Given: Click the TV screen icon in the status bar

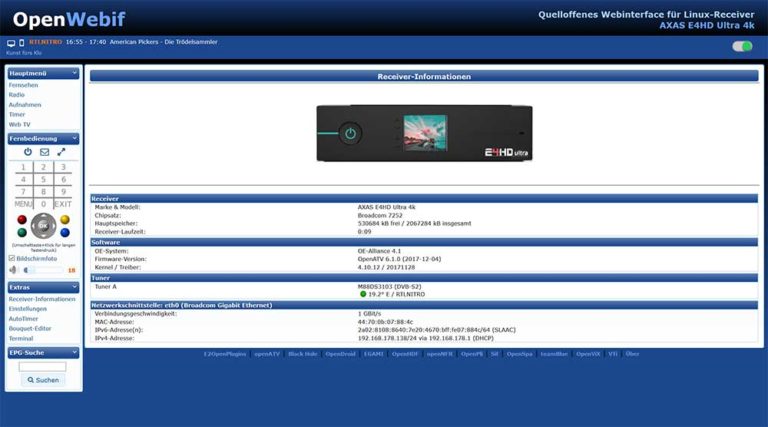Looking at the screenshot, I should [11, 43].
